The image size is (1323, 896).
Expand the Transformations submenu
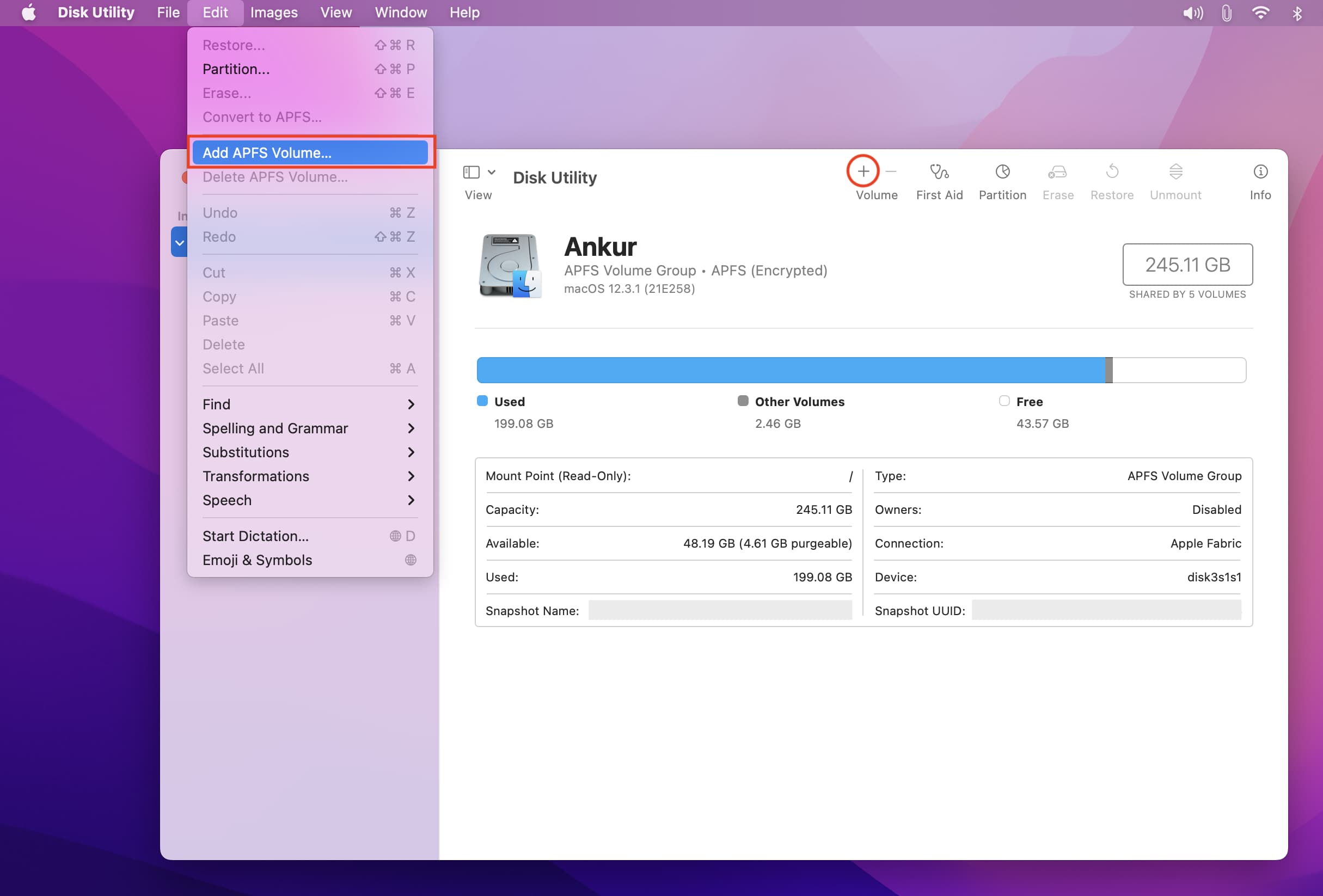coord(310,476)
